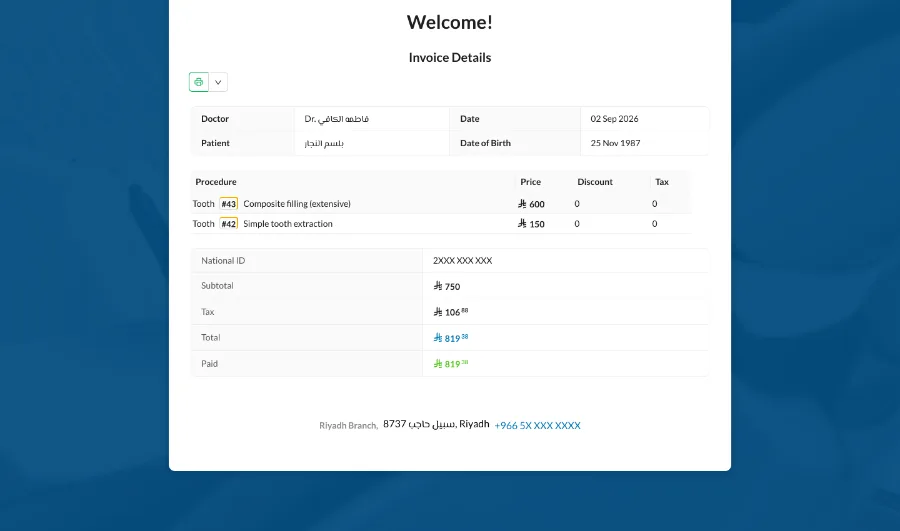Click the price value 600

point(531,204)
